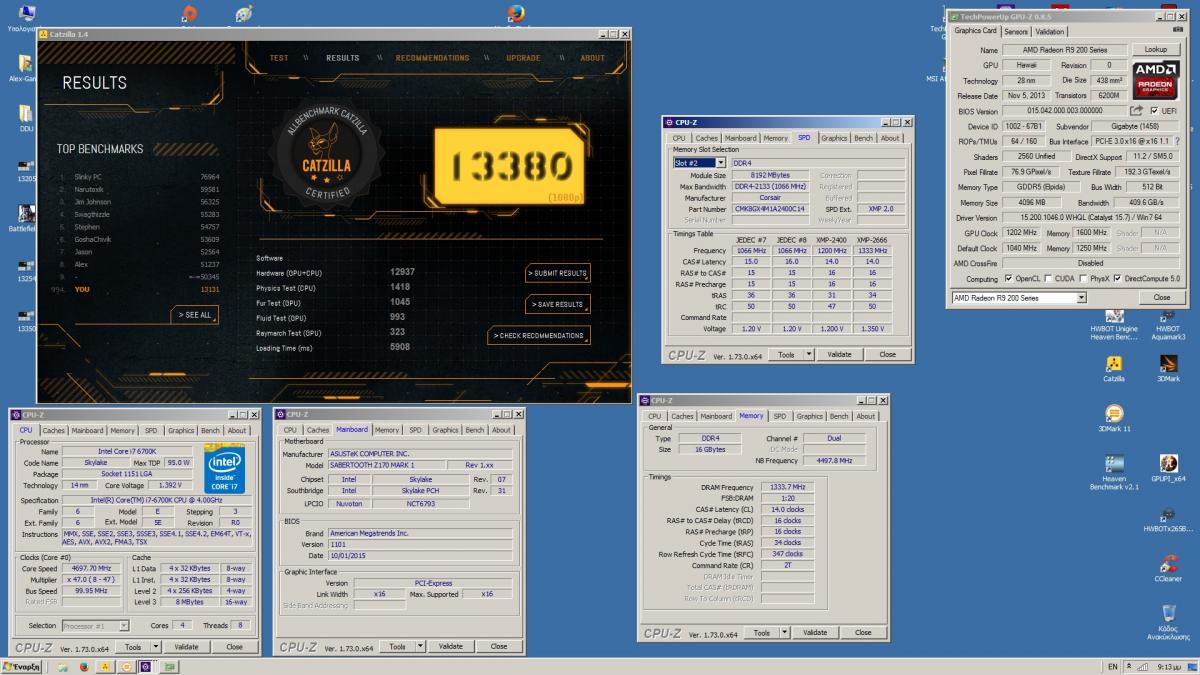Image resolution: width=1200 pixels, height=675 pixels.
Task: Click the Intel Core i7 logo in CPU-Z
Action: pyautogui.click(x=226, y=470)
